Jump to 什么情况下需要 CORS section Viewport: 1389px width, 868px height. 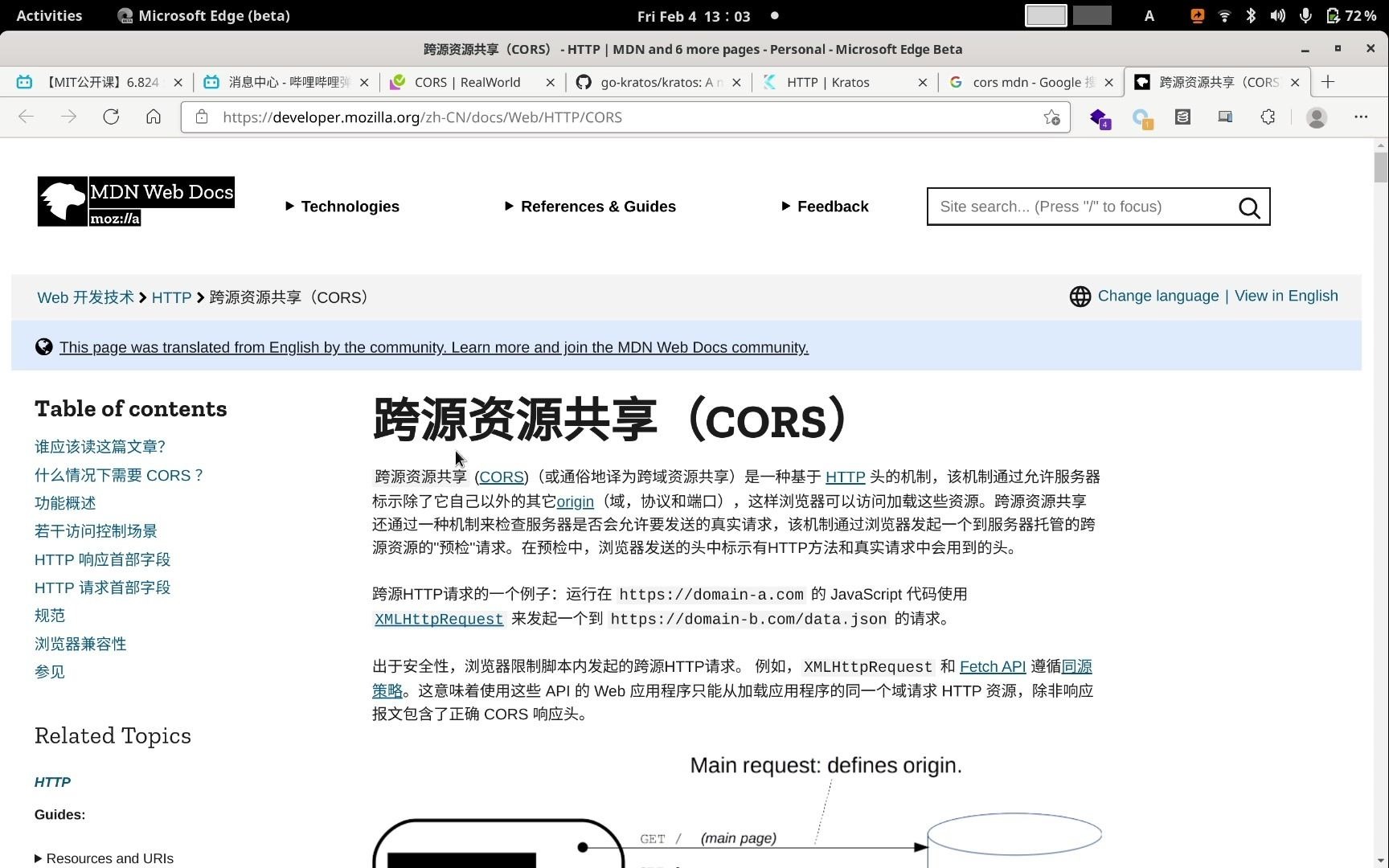[x=118, y=475]
